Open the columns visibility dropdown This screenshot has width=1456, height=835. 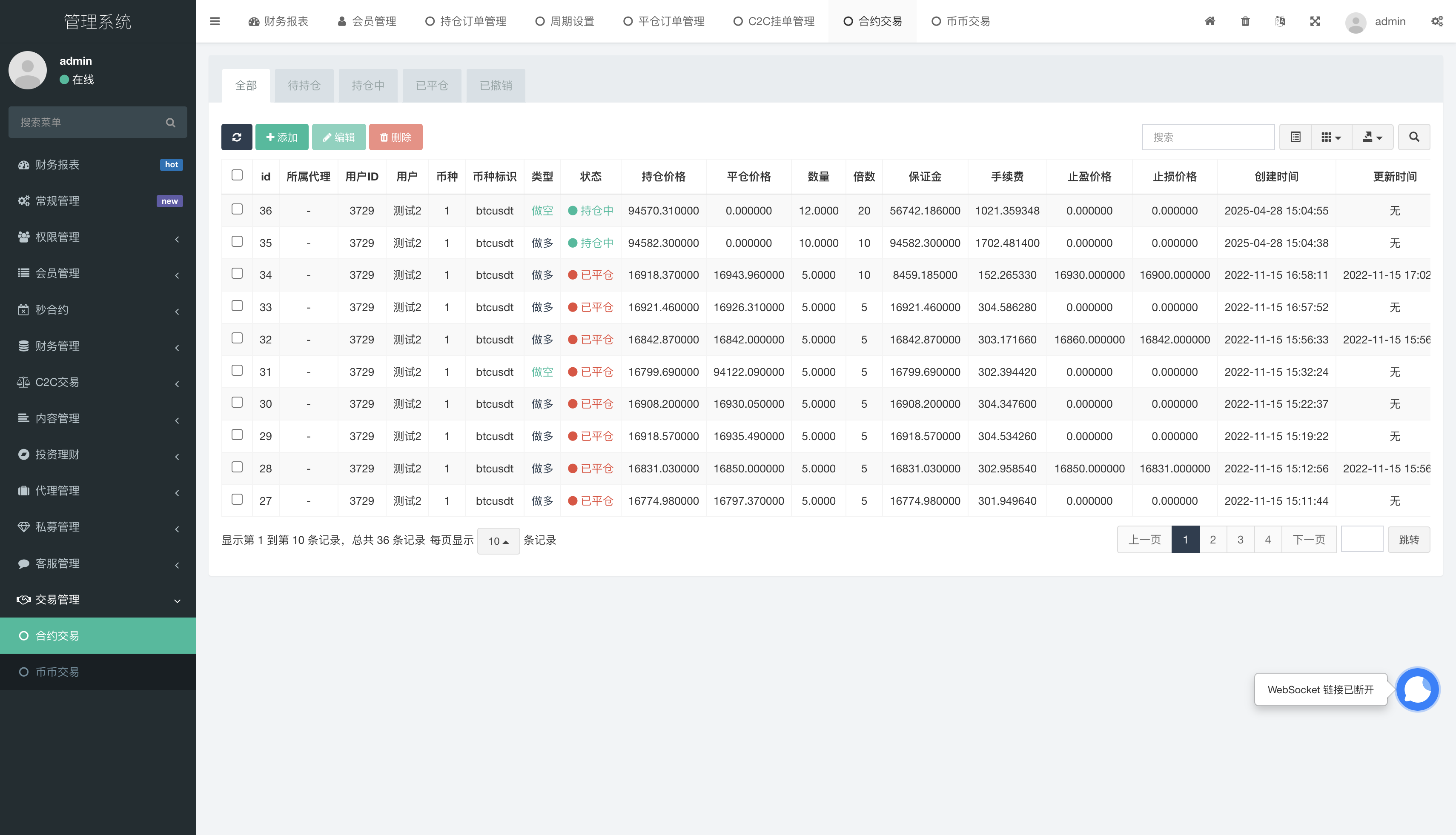[x=1331, y=137]
